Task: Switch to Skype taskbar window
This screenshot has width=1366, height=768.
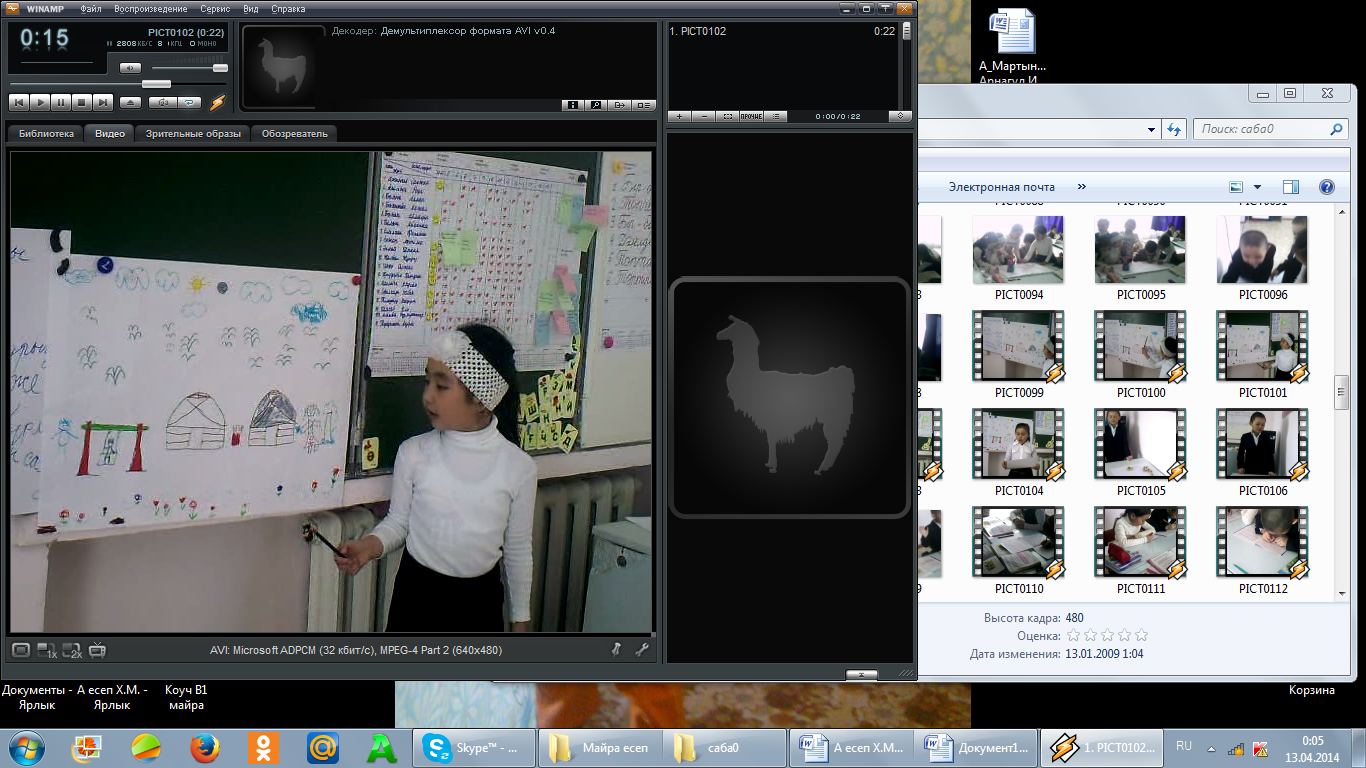Action: pos(474,747)
